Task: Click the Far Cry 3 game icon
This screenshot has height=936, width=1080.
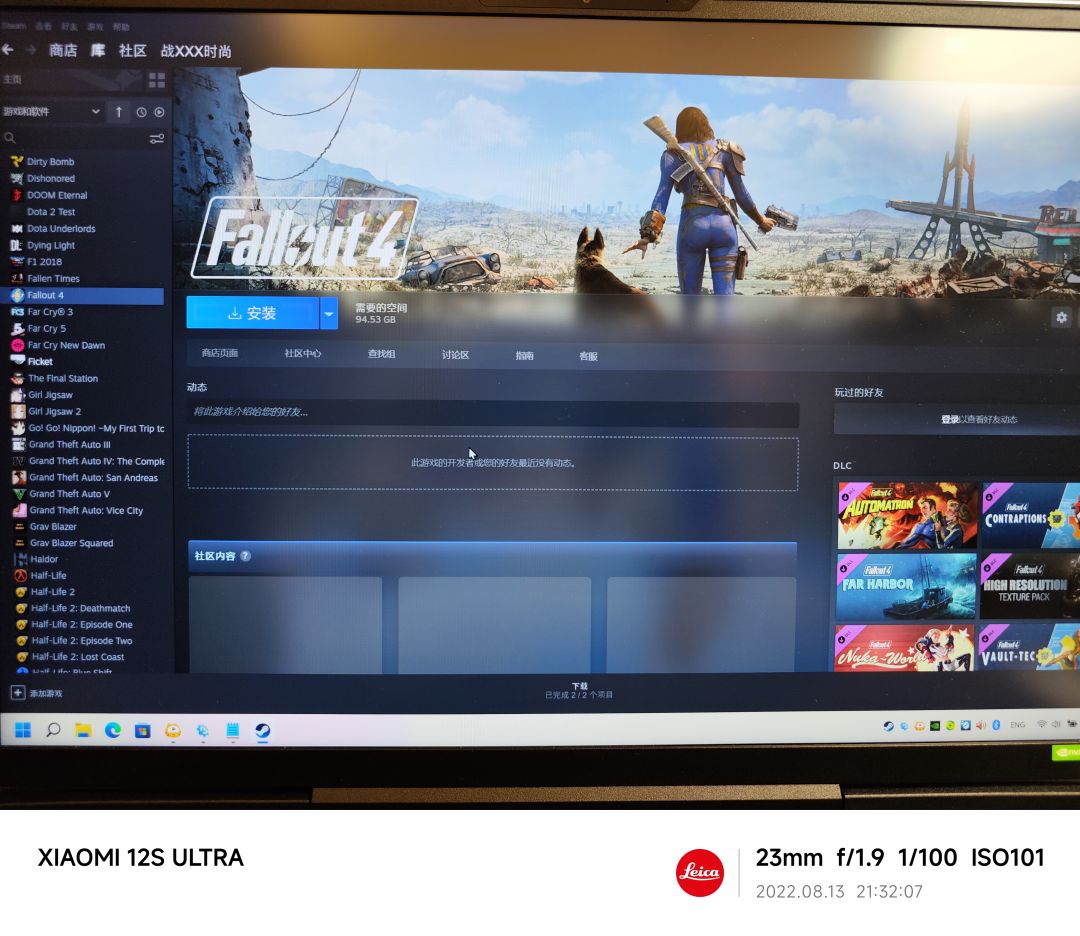Action: (18, 312)
